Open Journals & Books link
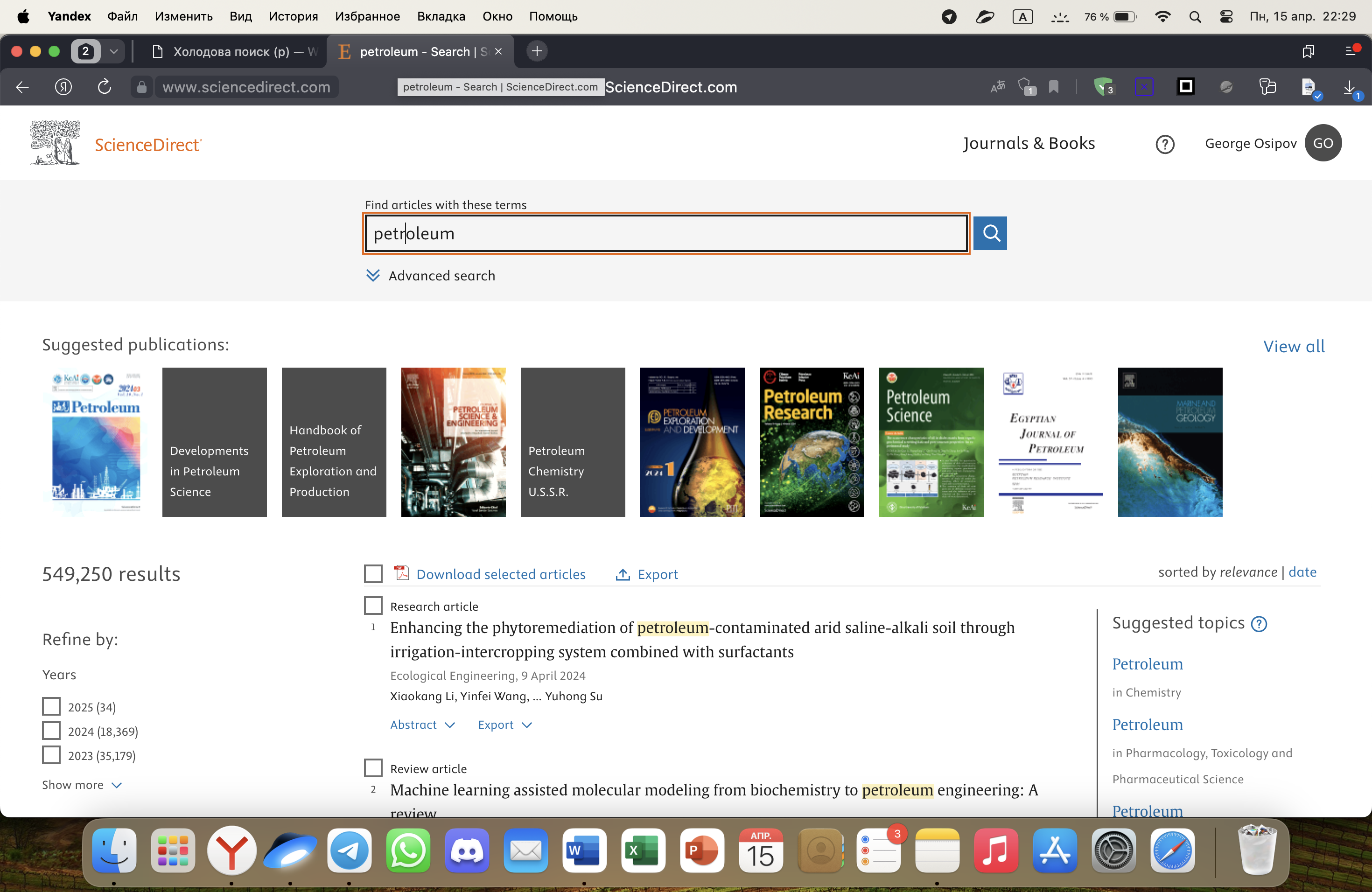 (1029, 143)
